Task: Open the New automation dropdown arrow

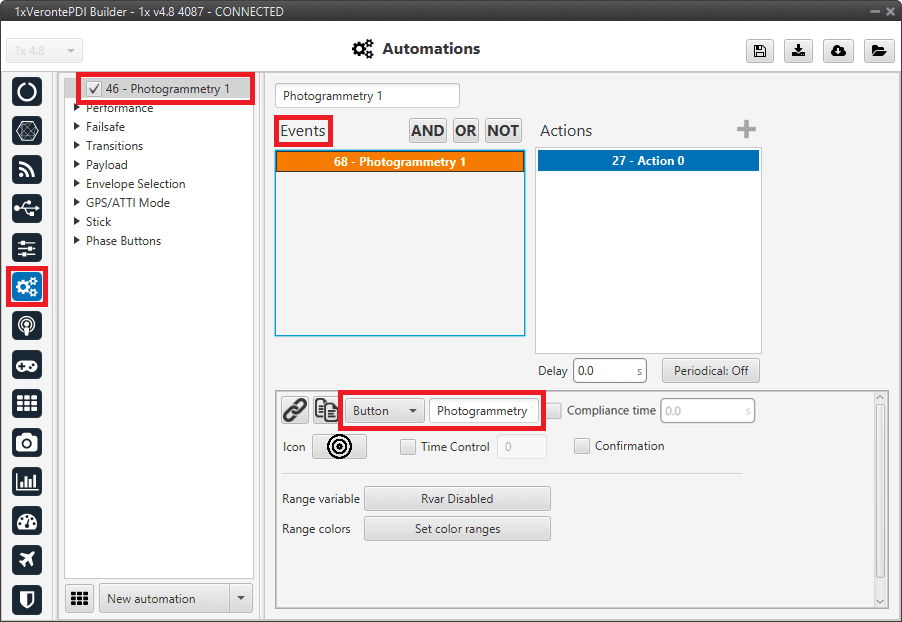Action: click(x=240, y=598)
